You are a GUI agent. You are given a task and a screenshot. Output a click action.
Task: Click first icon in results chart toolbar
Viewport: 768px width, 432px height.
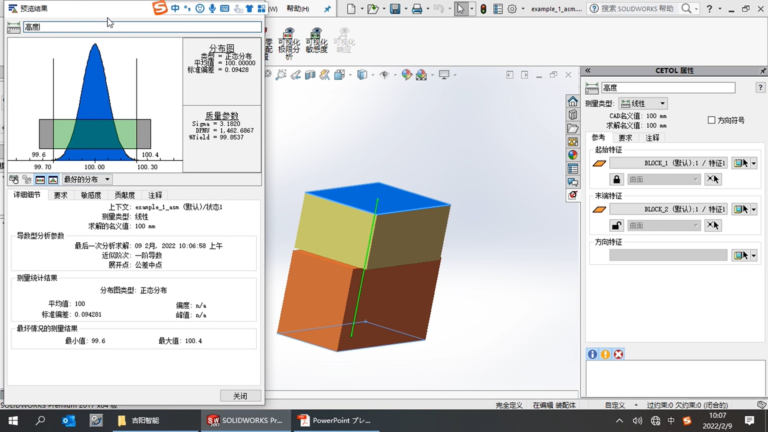pos(14,180)
